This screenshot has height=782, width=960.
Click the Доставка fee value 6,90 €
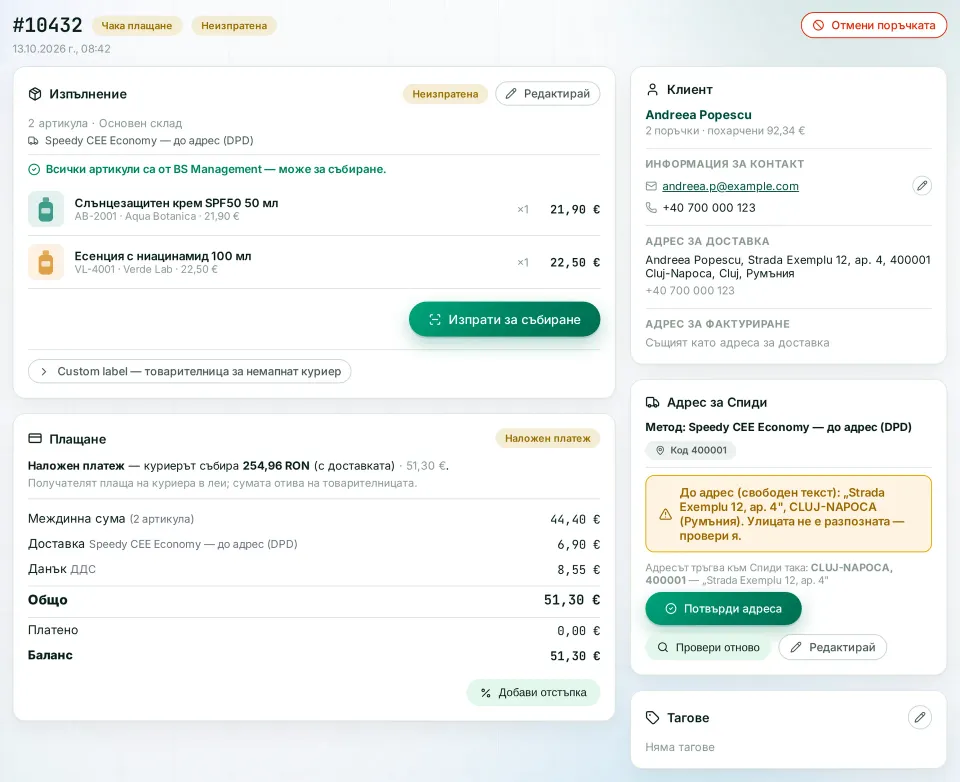coord(579,544)
